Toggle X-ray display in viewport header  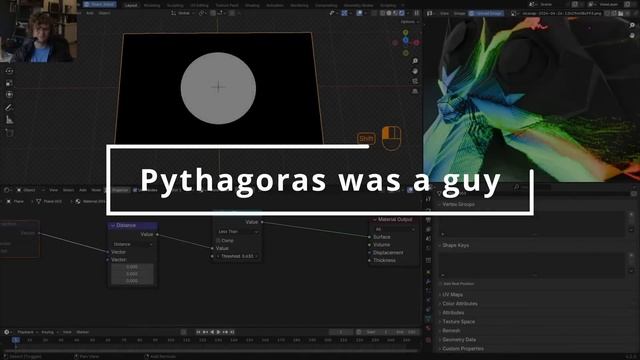[x=374, y=13]
